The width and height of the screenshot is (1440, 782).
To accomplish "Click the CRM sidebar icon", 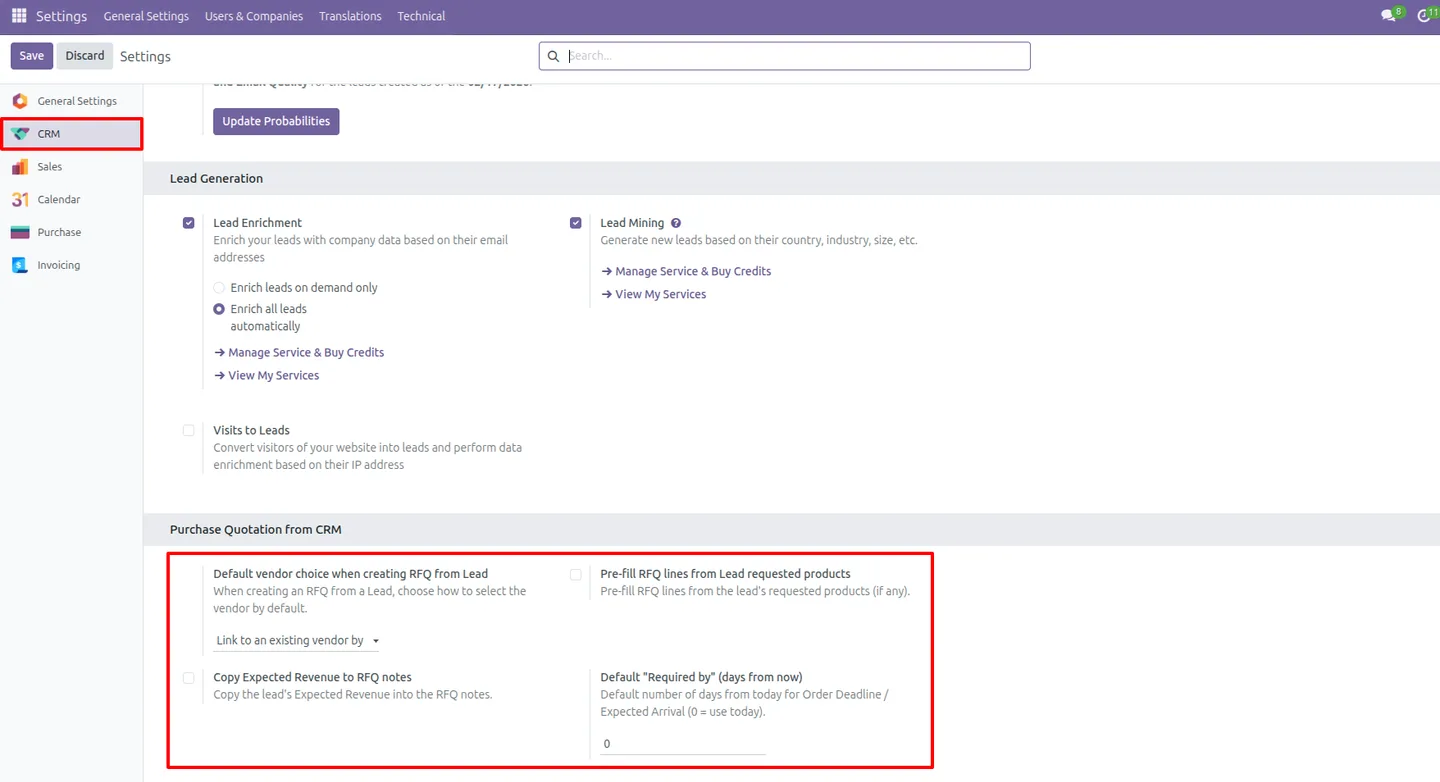I will point(20,133).
